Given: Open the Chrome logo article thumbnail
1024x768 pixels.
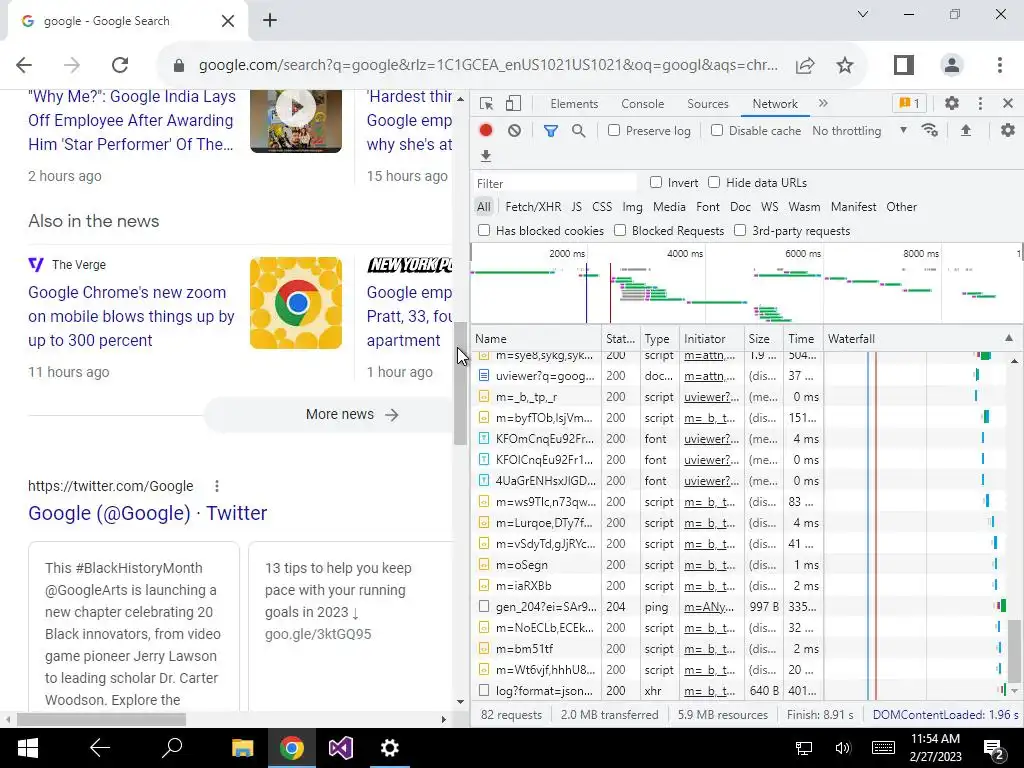Looking at the screenshot, I should (296, 303).
